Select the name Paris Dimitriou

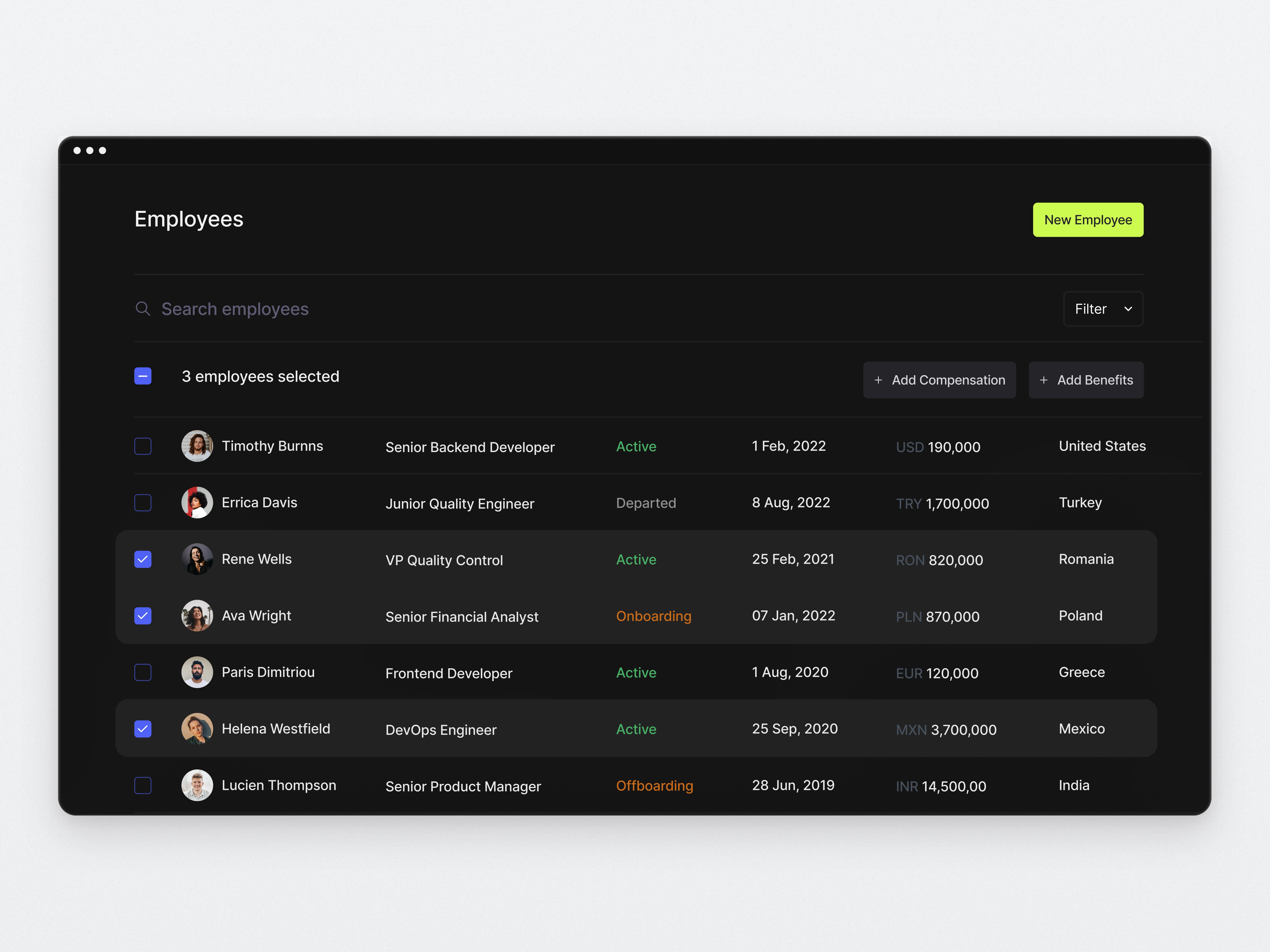point(268,672)
